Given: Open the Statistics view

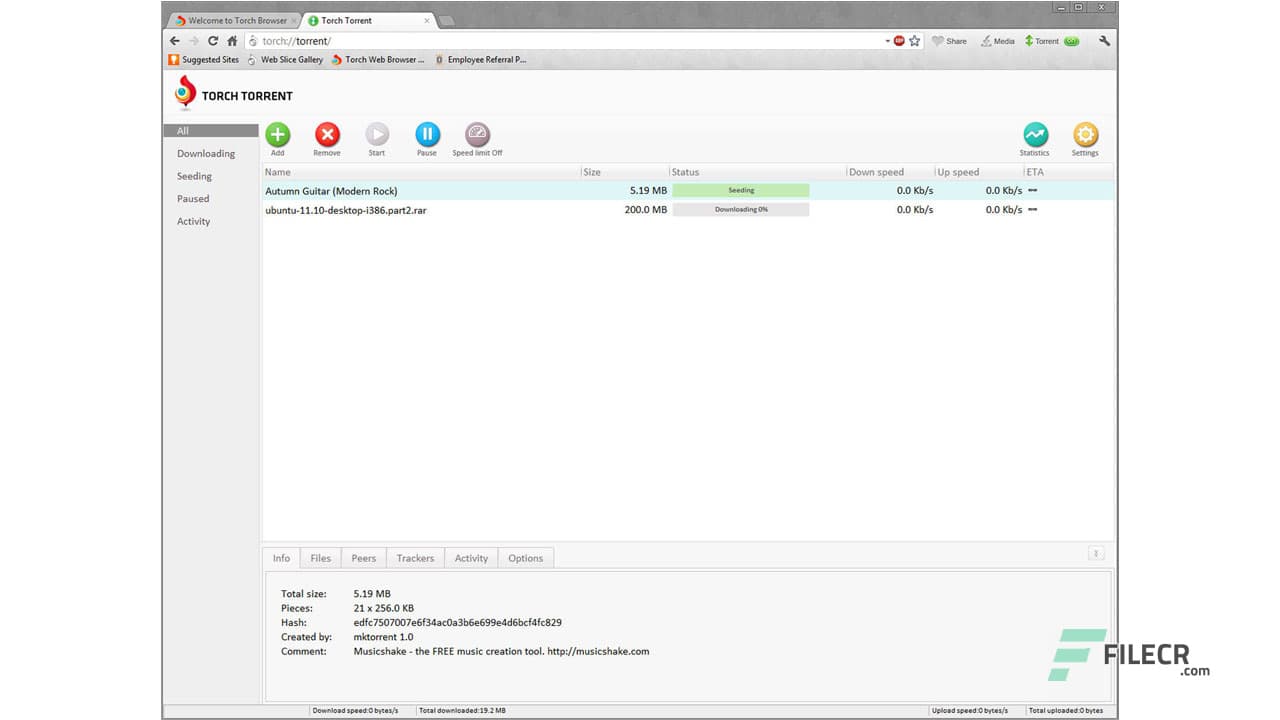Looking at the screenshot, I should click(1035, 138).
